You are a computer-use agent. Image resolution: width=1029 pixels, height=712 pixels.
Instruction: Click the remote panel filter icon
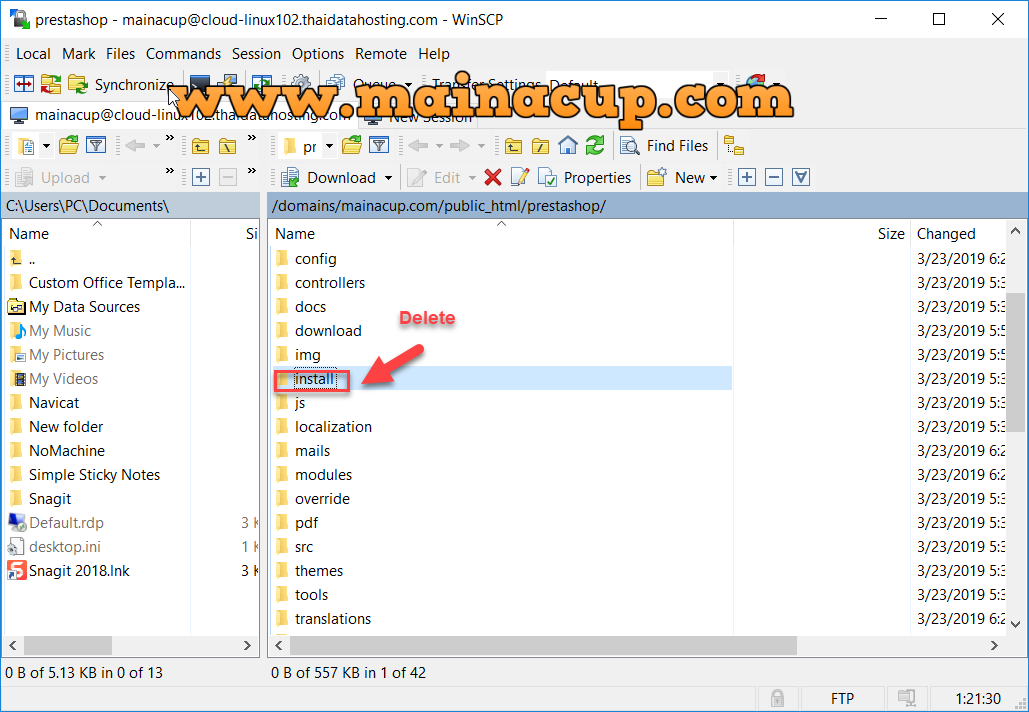coord(379,146)
